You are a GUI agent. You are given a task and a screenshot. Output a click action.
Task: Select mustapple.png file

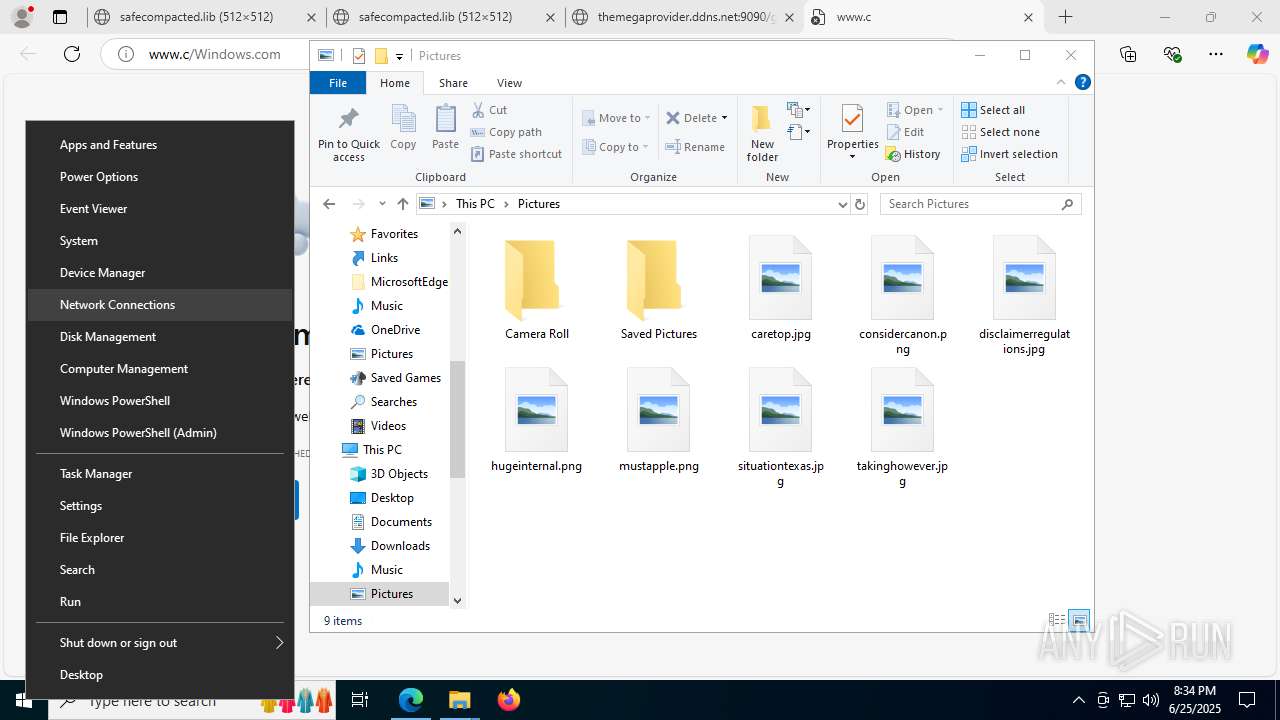click(659, 420)
